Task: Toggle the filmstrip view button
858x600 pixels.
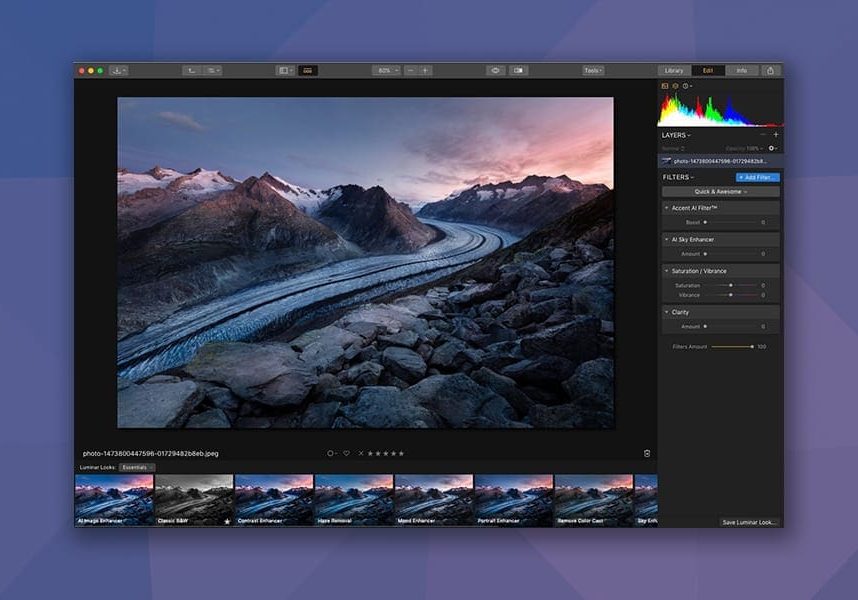Action: click(308, 71)
